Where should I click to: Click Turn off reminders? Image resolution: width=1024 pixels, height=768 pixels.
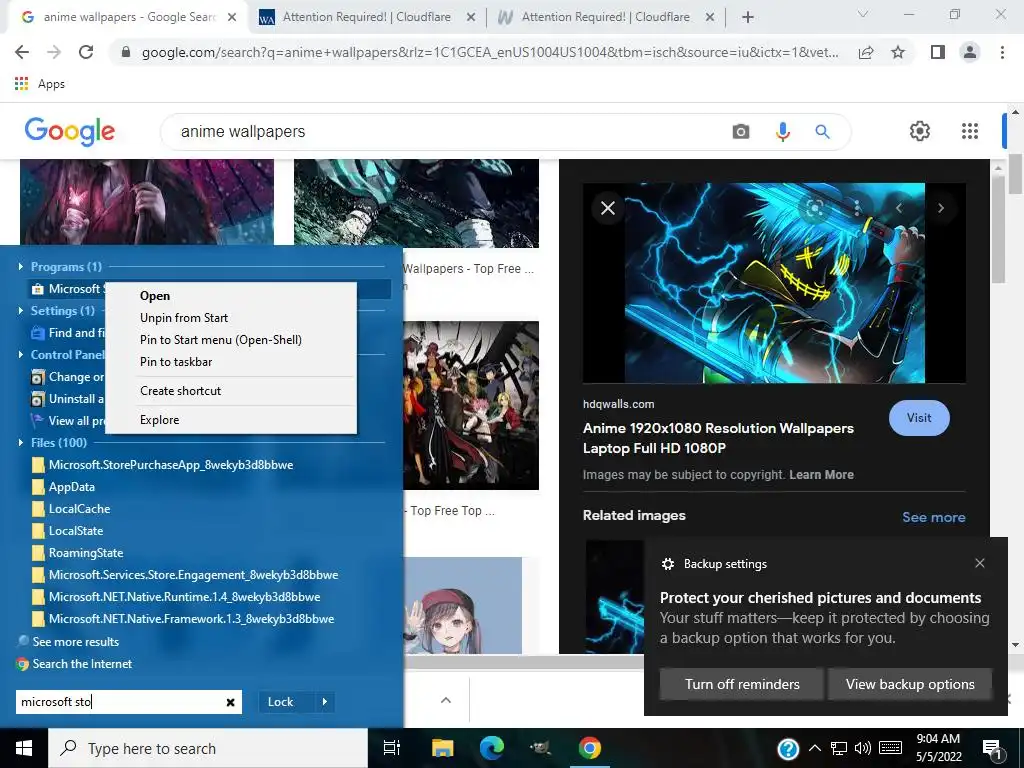pos(742,684)
